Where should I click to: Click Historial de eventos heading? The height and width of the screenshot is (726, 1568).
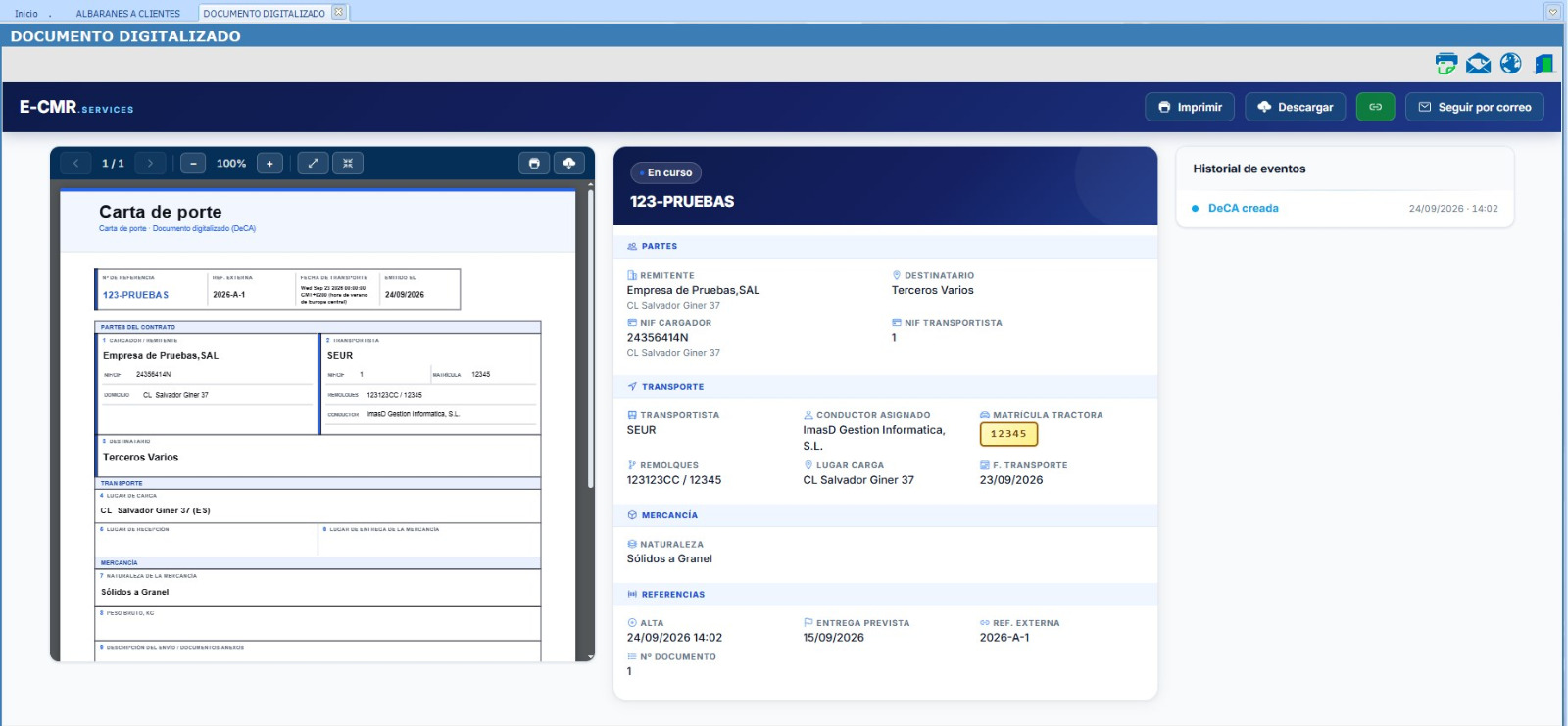(1249, 169)
